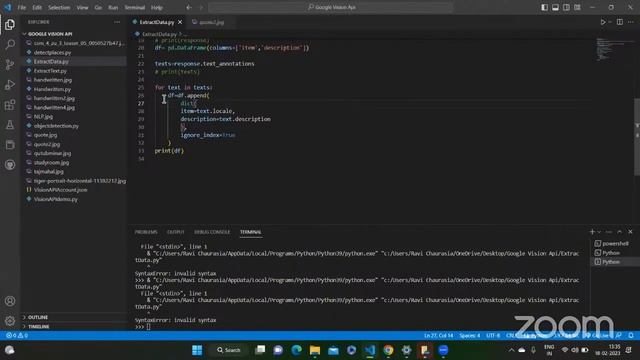Customize layout icon in title bar
Image resolution: width=640 pixels, height=360 pixels.
click(x=578, y=7)
